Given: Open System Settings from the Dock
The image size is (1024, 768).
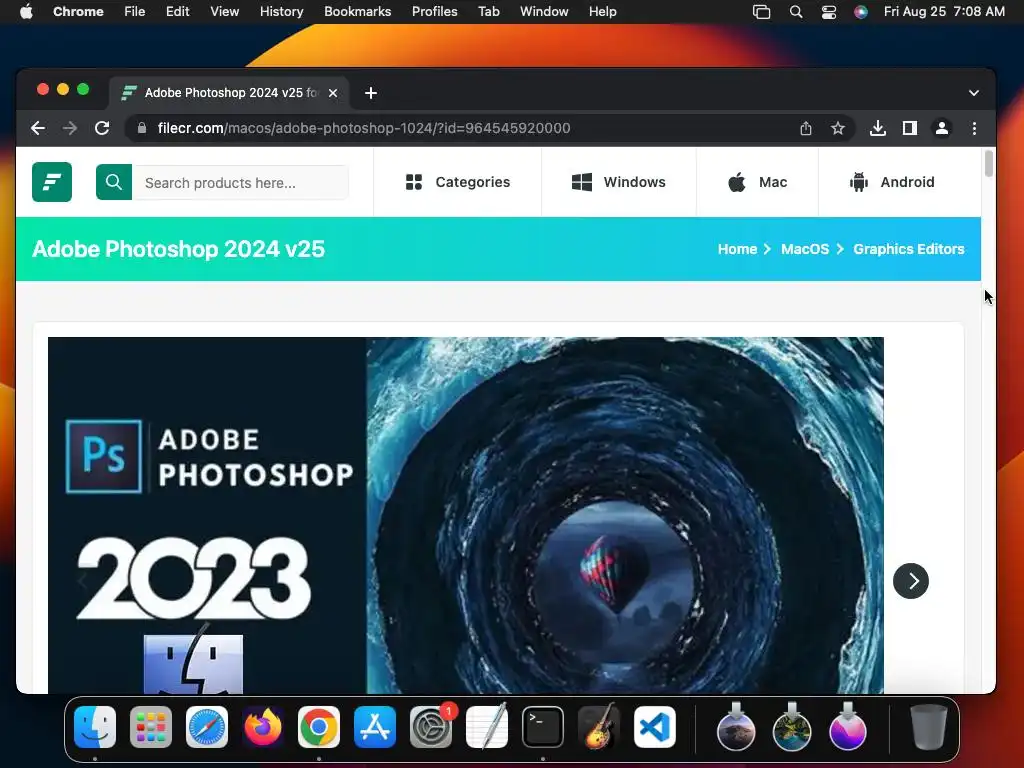Looking at the screenshot, I should click(431, 727).
